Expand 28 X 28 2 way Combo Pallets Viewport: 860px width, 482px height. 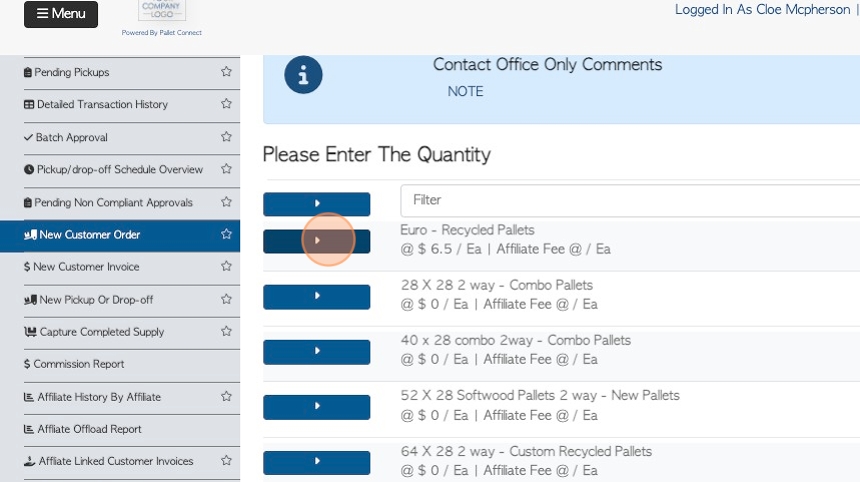click(317, 296)
